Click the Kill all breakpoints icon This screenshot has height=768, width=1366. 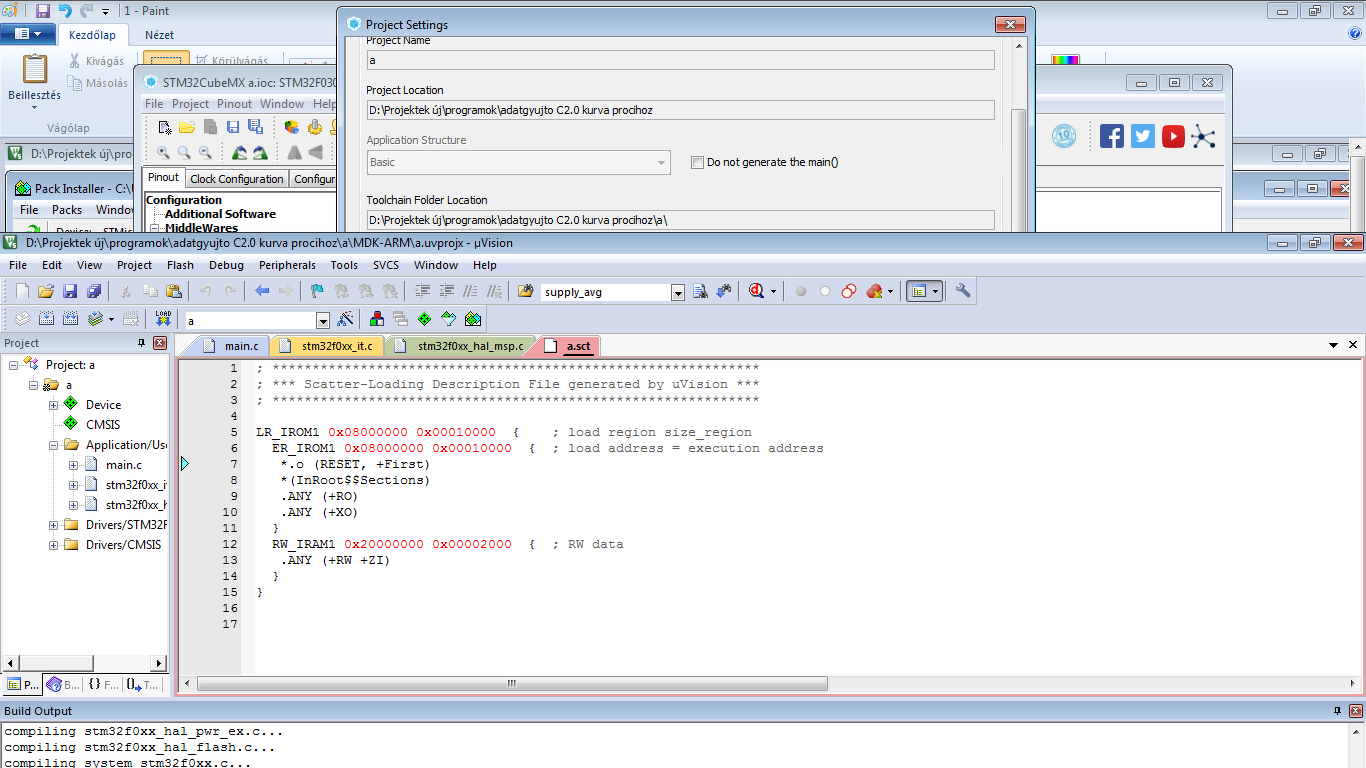(876, 291)
